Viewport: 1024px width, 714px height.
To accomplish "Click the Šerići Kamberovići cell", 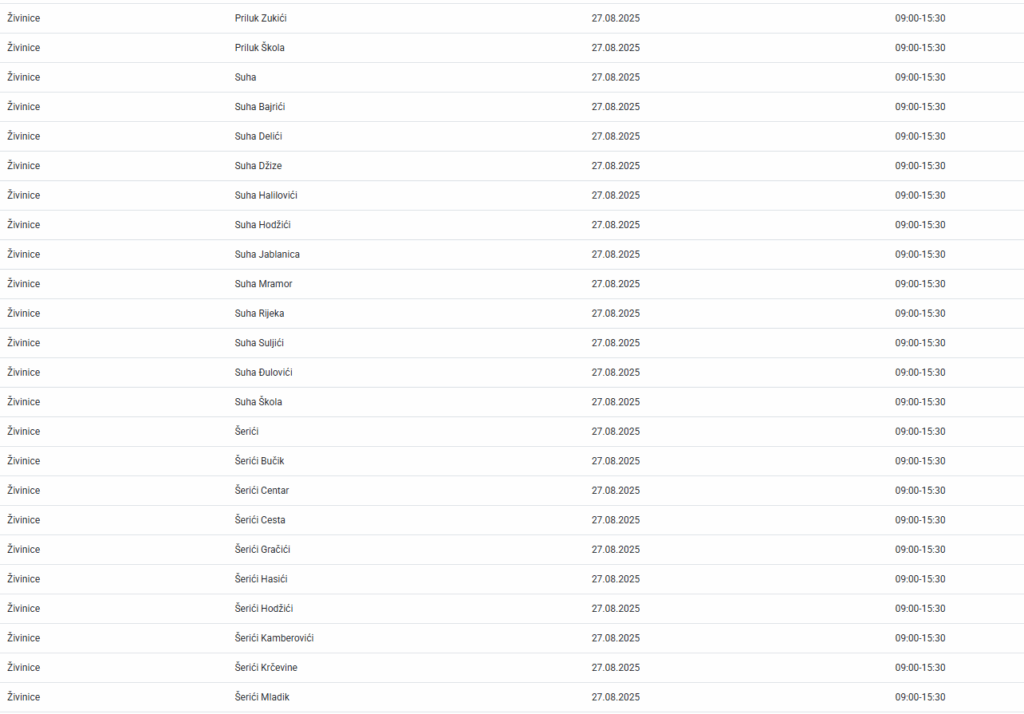I will [x=274, y=638].
